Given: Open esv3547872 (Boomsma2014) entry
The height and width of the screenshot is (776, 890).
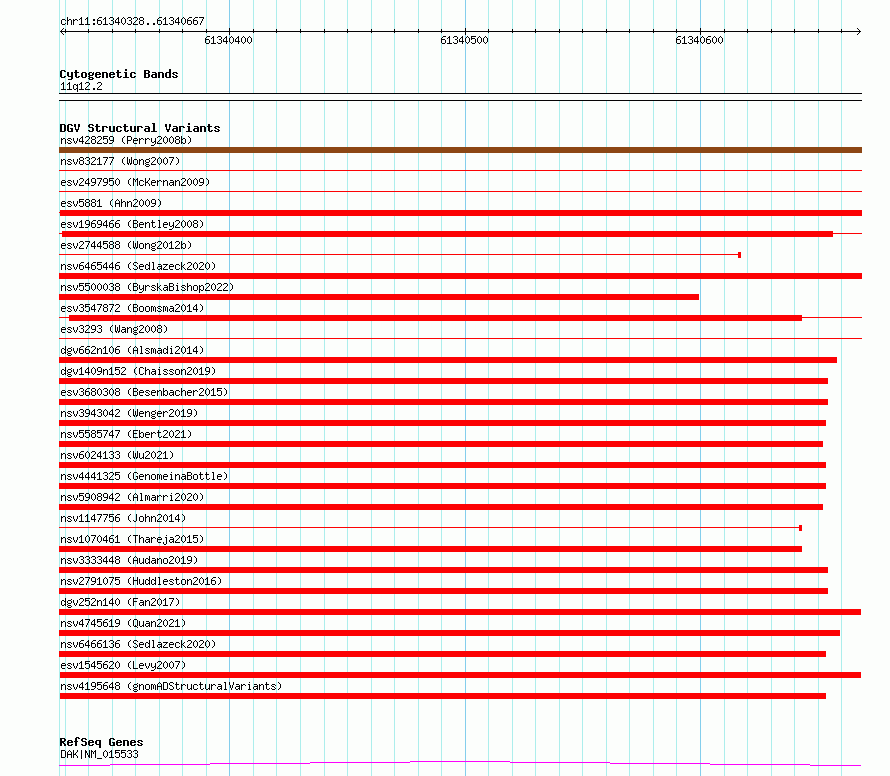Looking at the screenshot, I should [132, 308].
